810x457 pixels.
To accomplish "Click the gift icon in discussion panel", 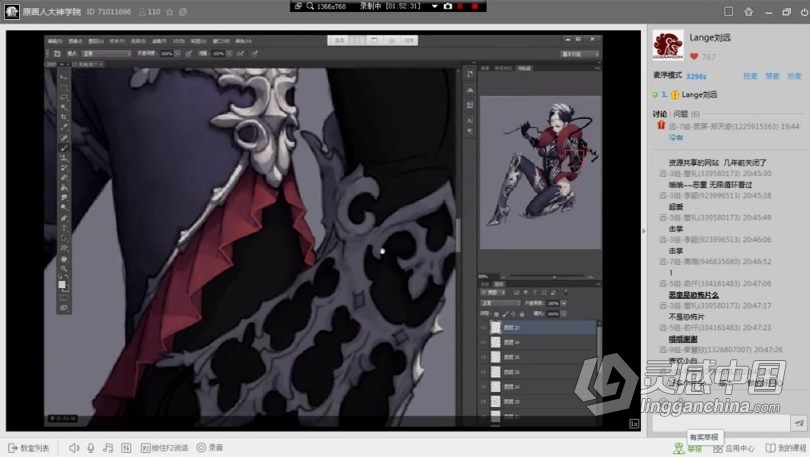I will [x=661, y=125].
